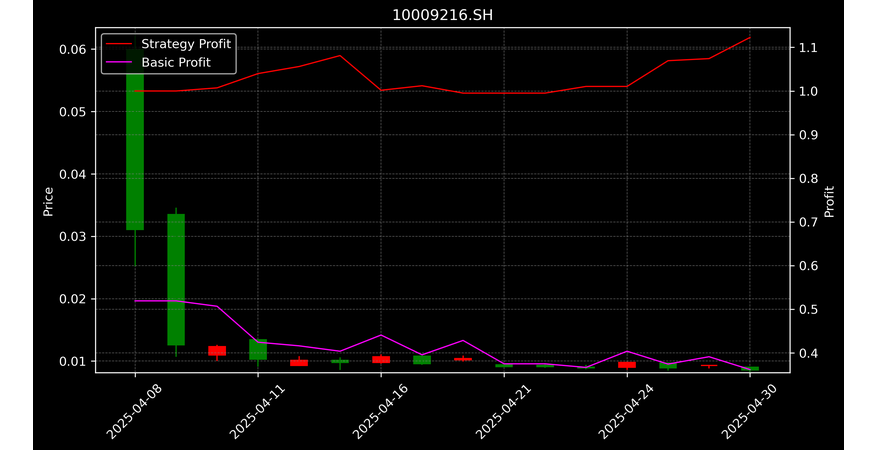
Task: Click the 0.03 price tick label
Action: pos(73,237)
